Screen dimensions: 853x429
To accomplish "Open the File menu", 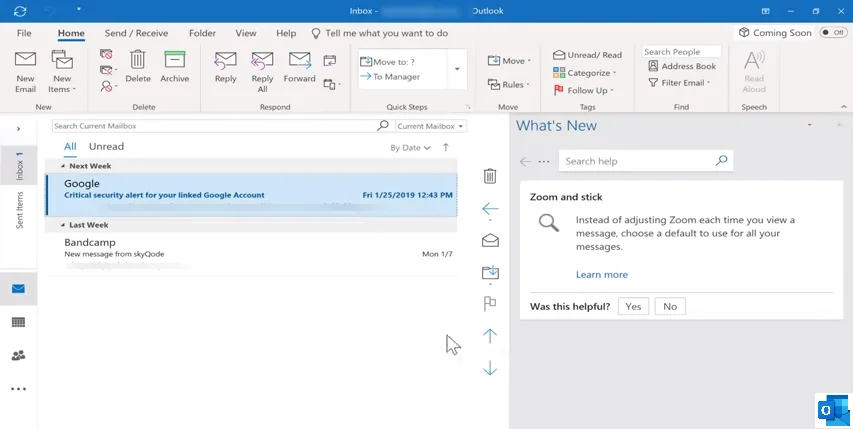I will coord(24,33).
